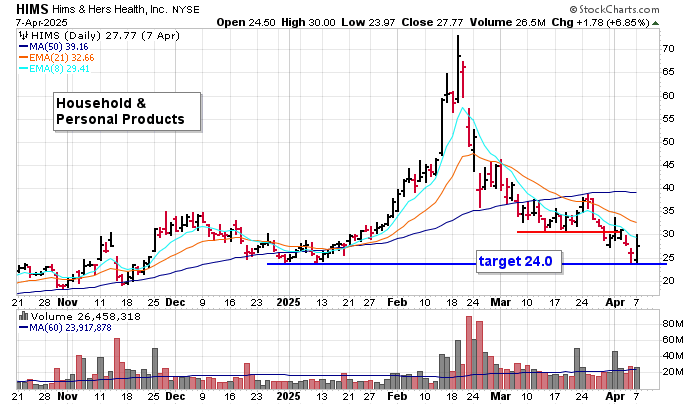Screen dimensions: 700x405
Task: Click the price axis label 35
Action: click(x=668, y=211)
